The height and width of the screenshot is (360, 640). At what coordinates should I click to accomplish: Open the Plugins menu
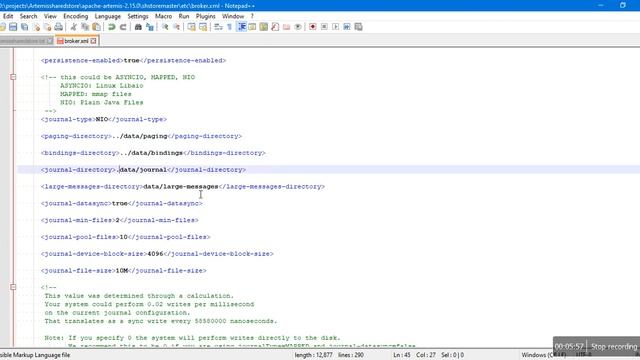click(205, 16)
